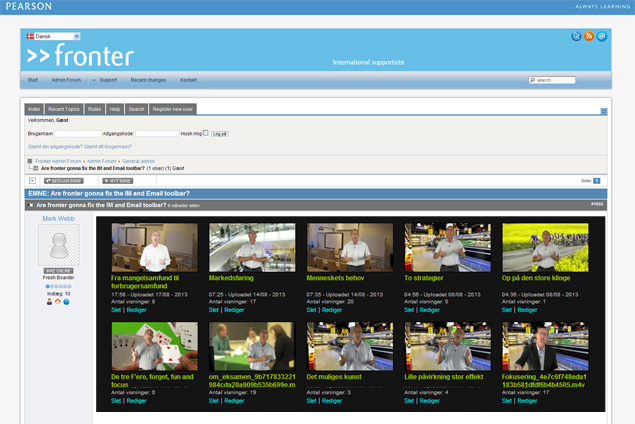Click the om_eksamen_9b717833221 title link

coord(252,381)
